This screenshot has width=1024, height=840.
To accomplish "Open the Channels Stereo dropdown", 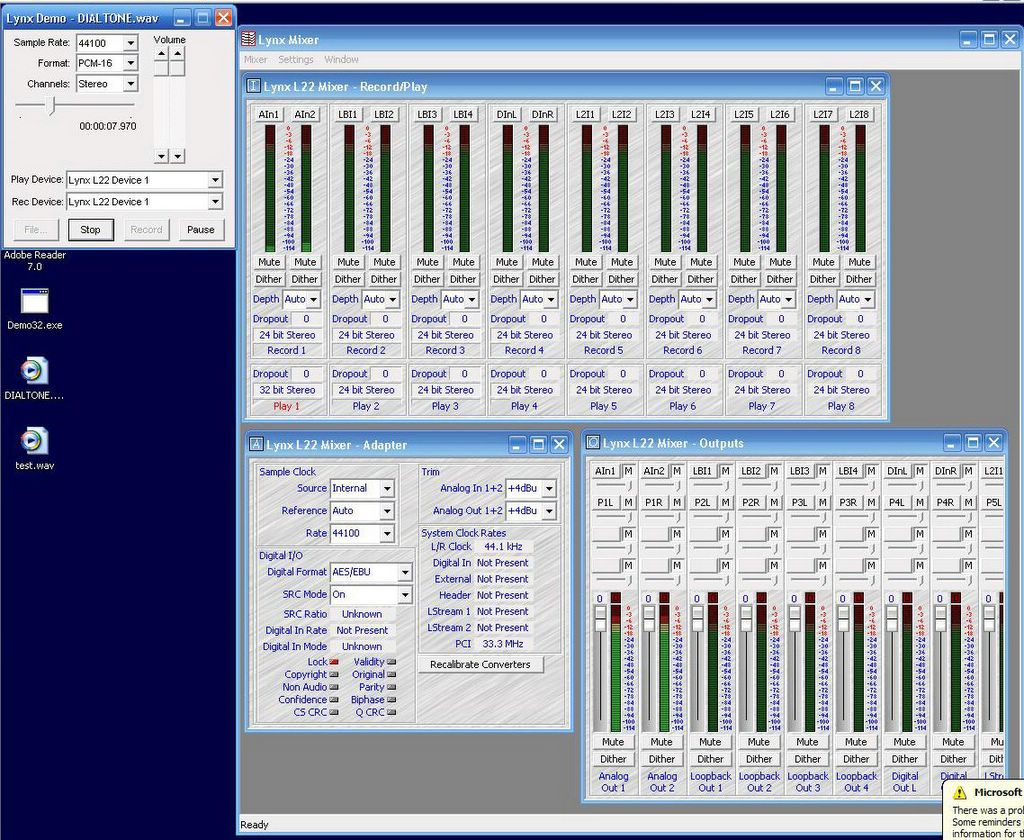I will (131, 84).
